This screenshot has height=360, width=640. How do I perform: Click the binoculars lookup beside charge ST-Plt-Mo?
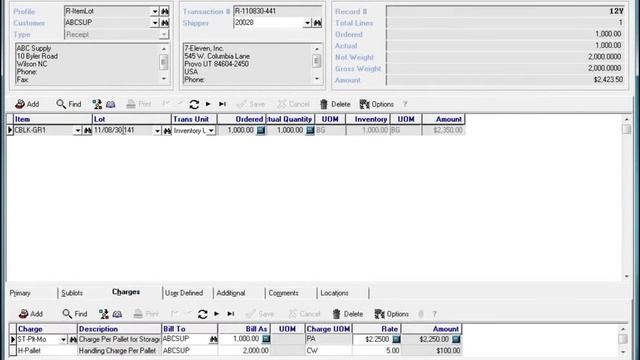tap(73, 340)
